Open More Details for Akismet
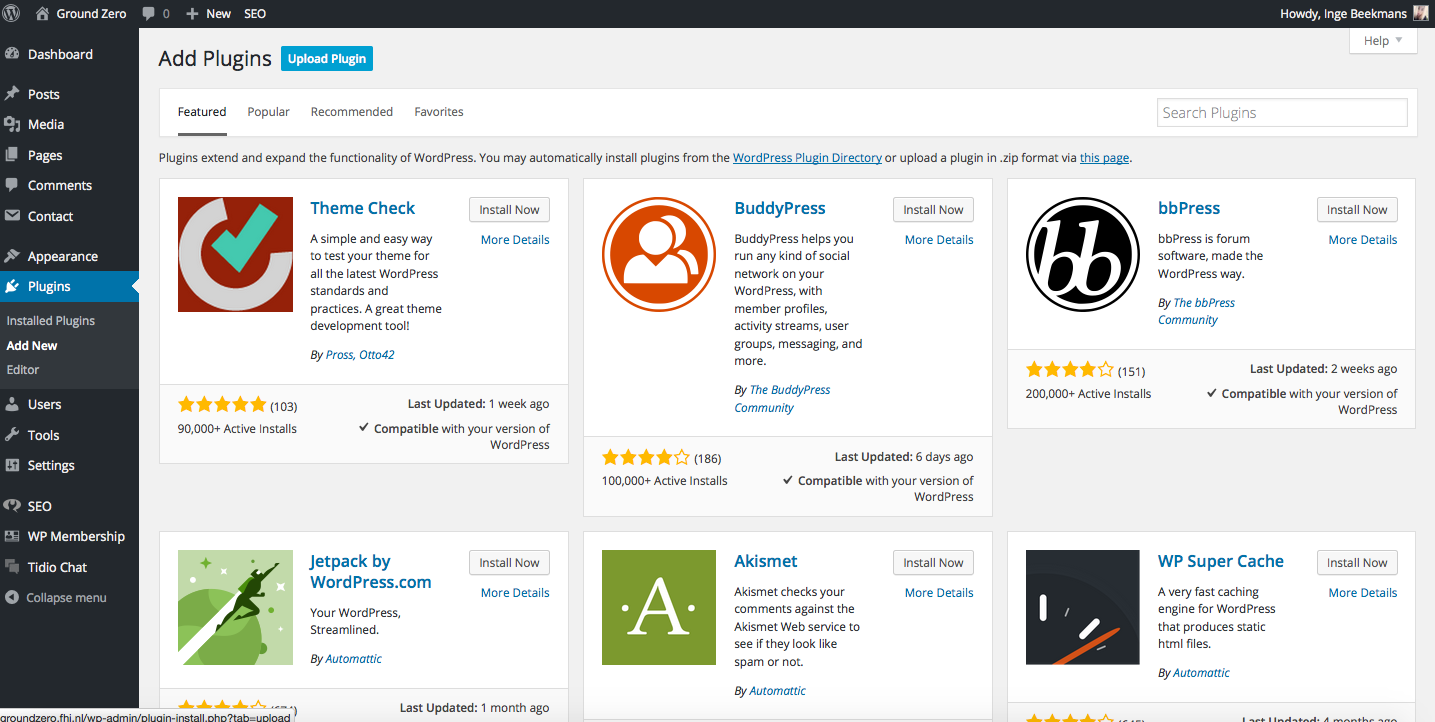Screen dimensions: 1435x722 (939, 593)
